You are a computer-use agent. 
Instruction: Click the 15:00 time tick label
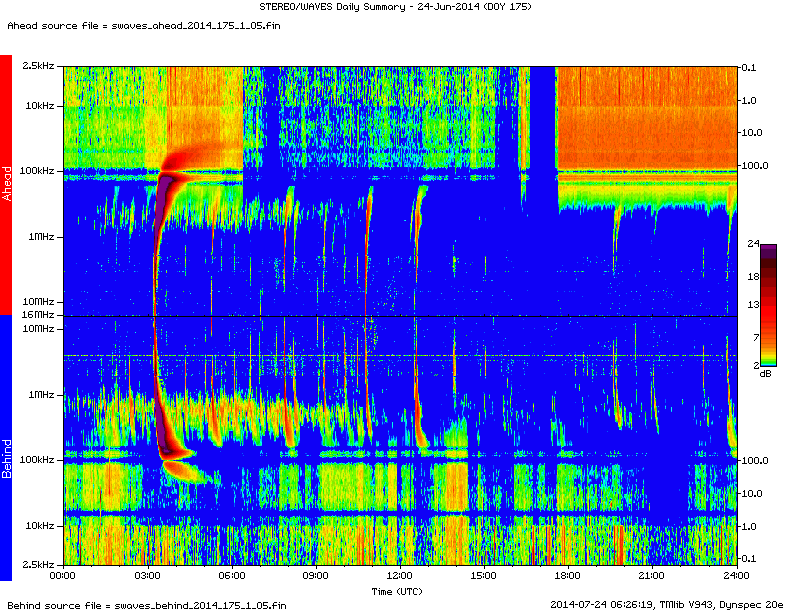pyautogui.click(x=484, y=576)
